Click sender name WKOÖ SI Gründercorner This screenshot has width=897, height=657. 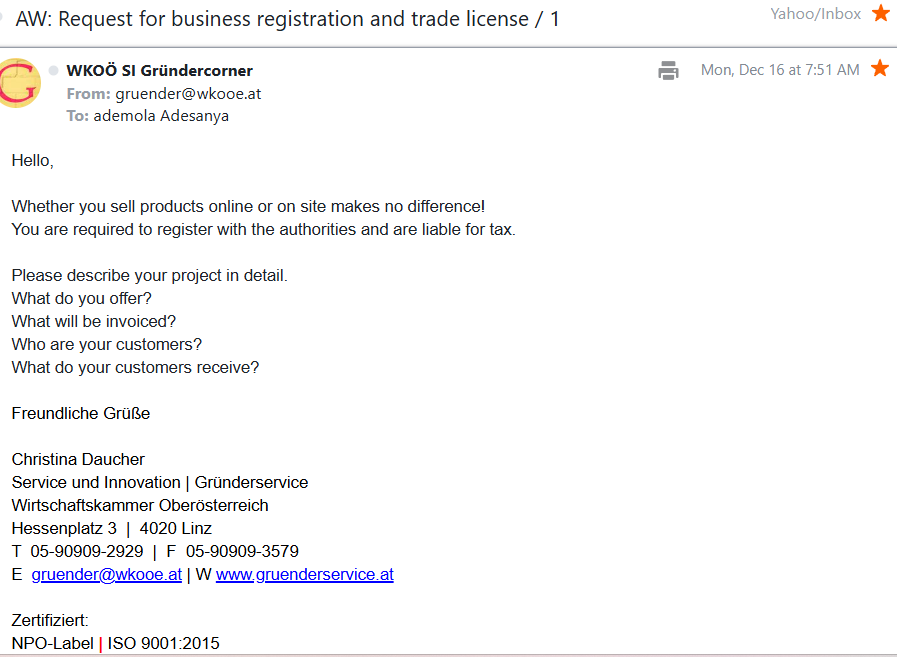point(159,70)
